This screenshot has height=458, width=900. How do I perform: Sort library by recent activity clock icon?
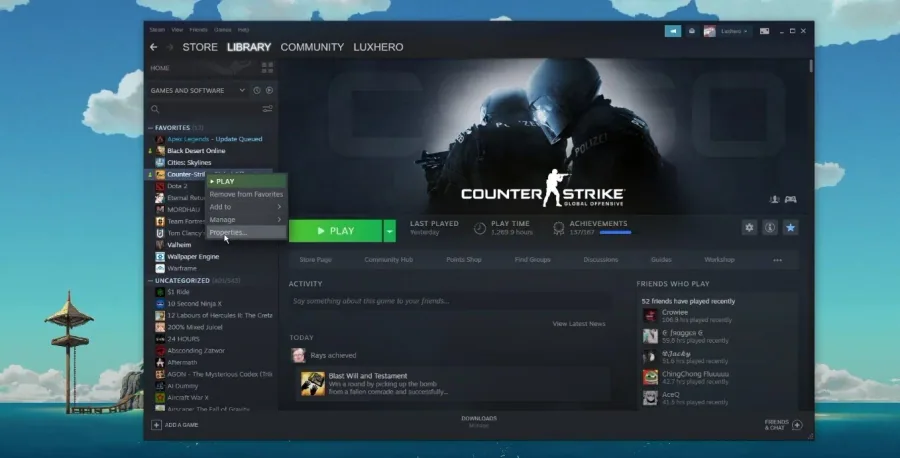point(257,90)
